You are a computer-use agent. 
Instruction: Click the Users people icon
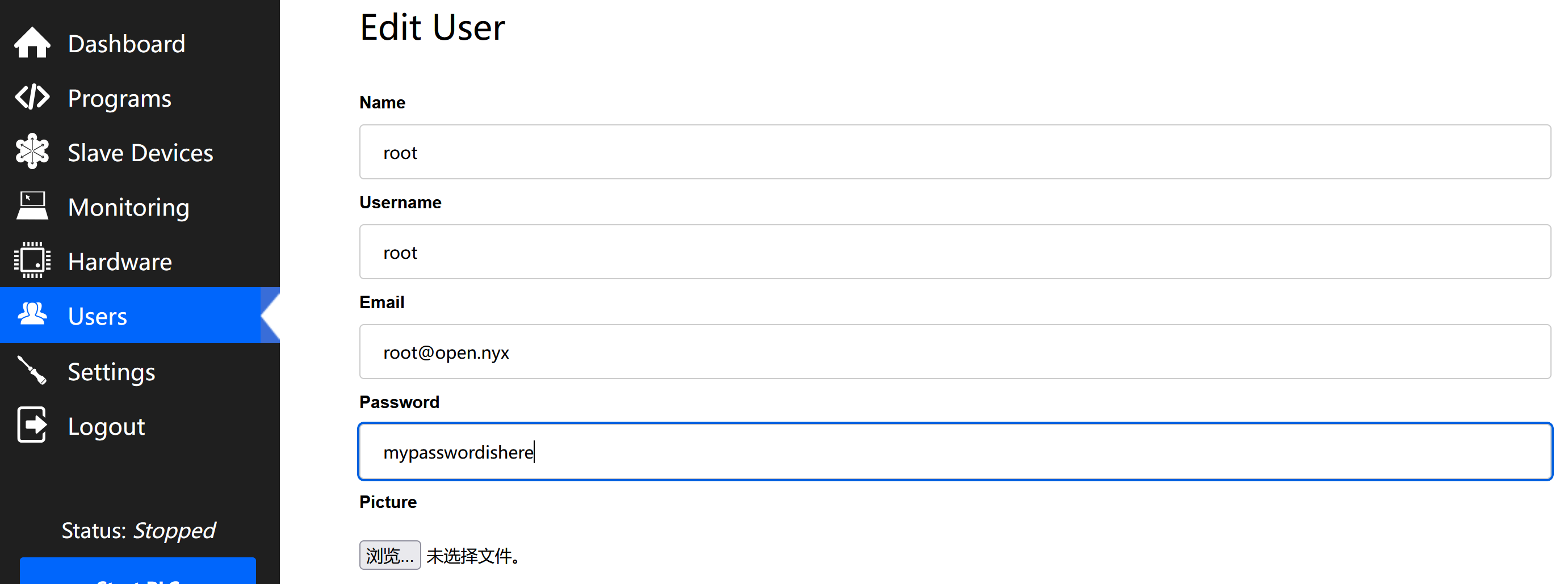(x=32, y=314)
